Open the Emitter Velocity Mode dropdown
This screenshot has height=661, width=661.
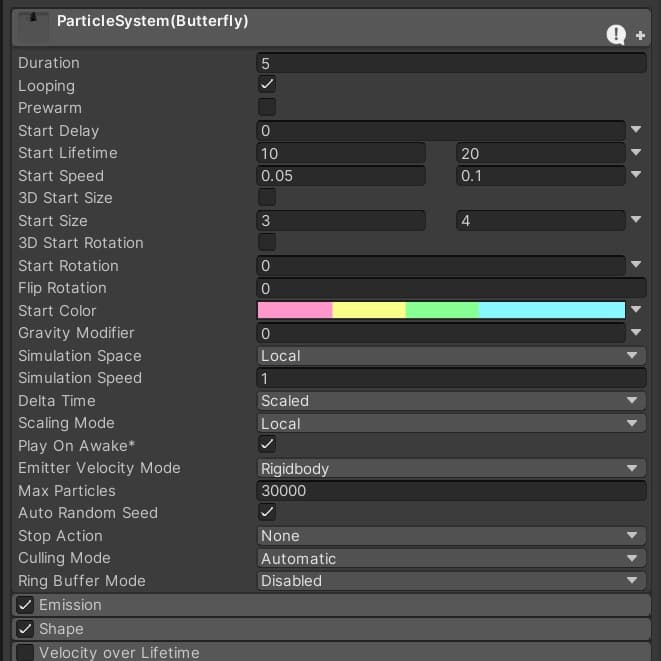[x=450, y=468]
